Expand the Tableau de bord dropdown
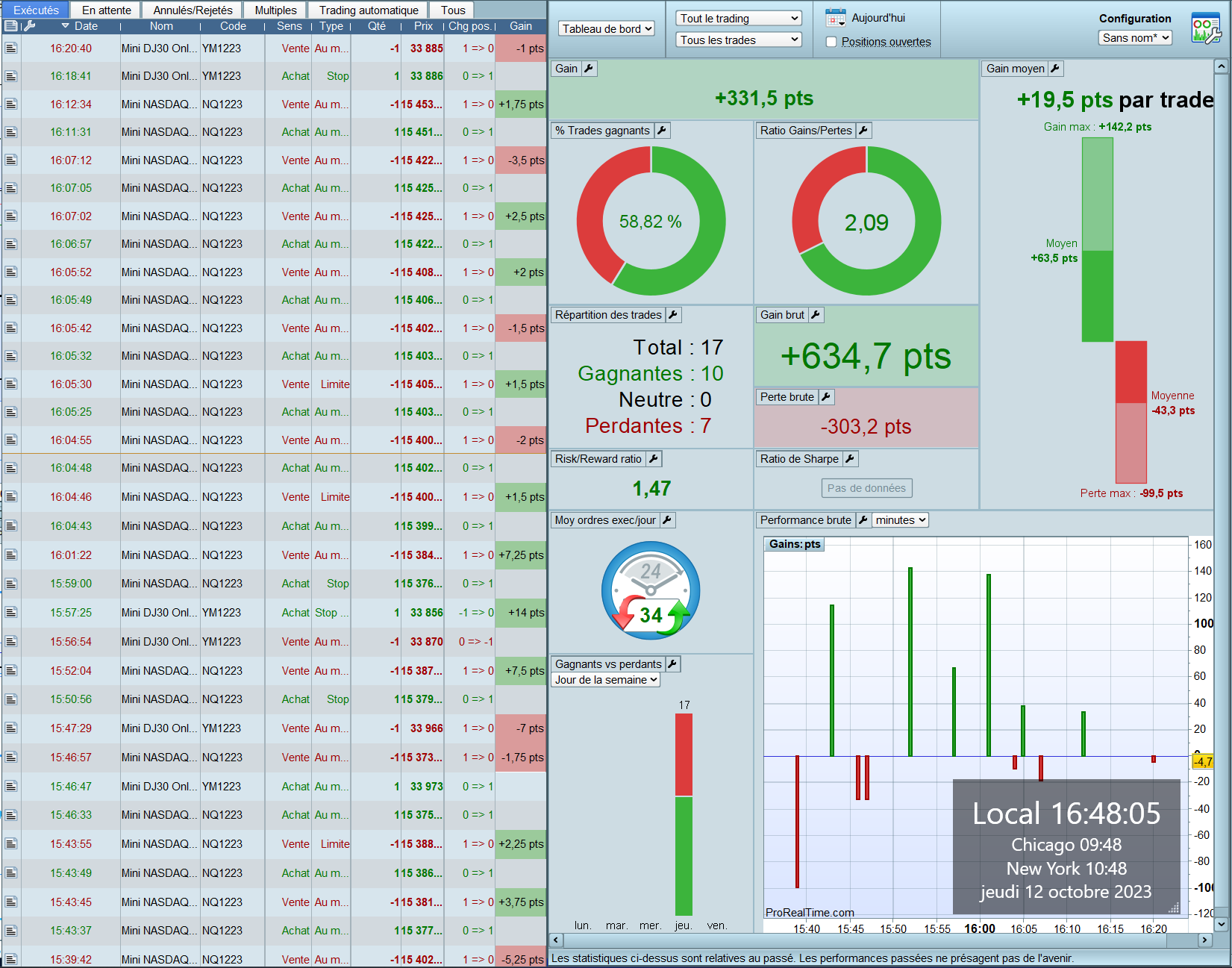This screenshot has width=1232, height=968. click(x=607, y=29)
